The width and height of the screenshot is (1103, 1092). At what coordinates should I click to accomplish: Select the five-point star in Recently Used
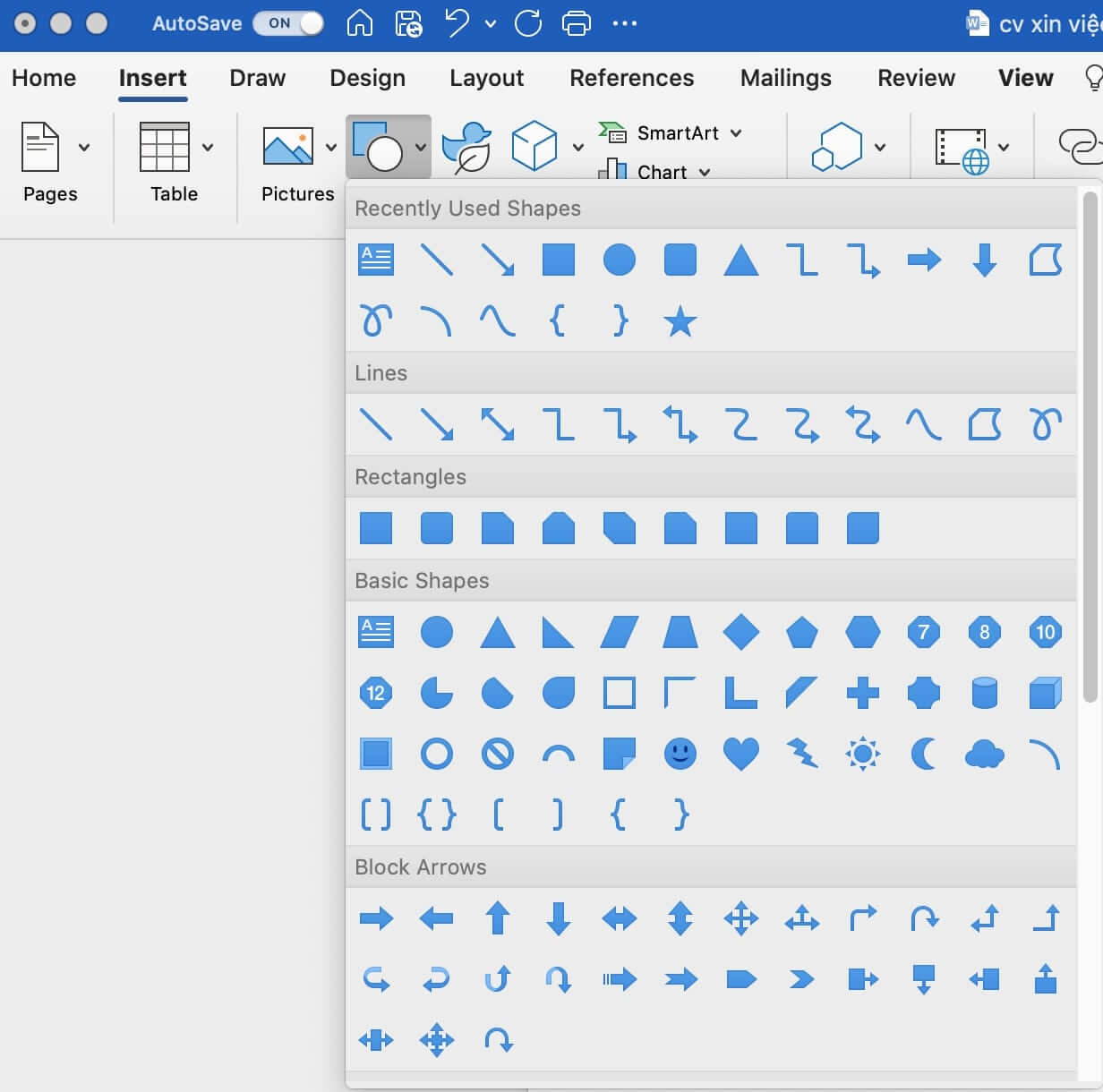pos(680,320)
